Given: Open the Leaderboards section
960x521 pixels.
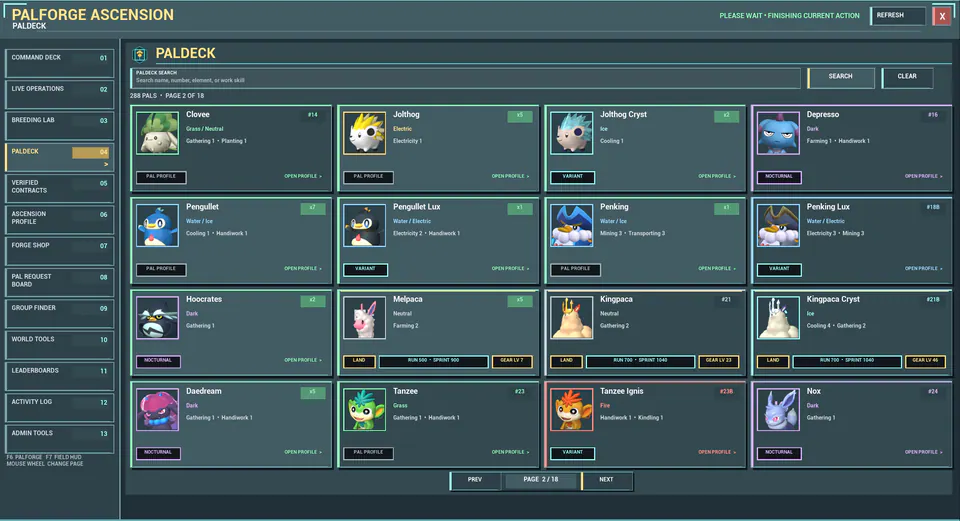Looking at the screenshot, I should point(59,375).
